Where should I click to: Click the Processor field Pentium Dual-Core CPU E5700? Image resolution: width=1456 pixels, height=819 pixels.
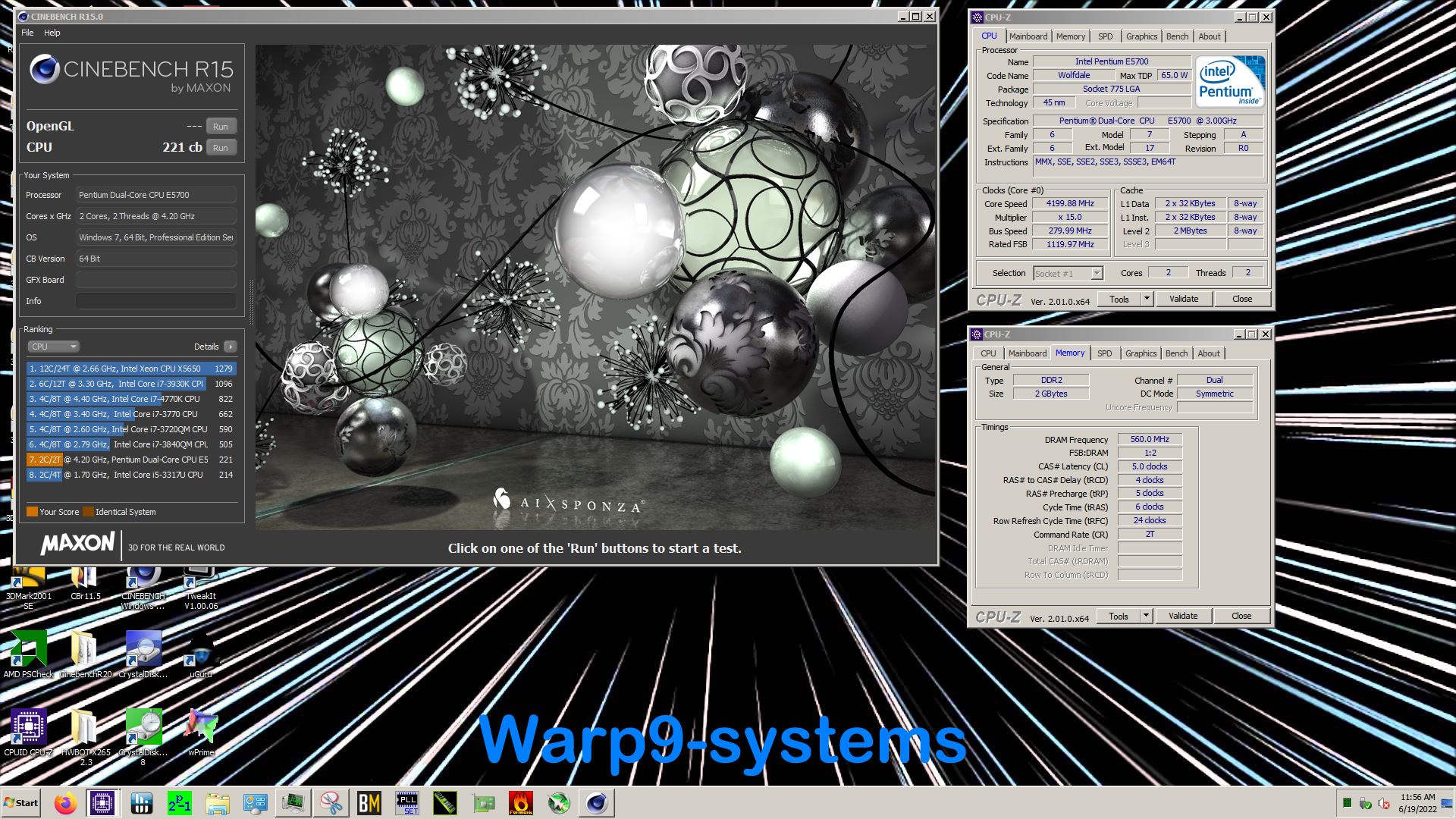pos(156,195)
